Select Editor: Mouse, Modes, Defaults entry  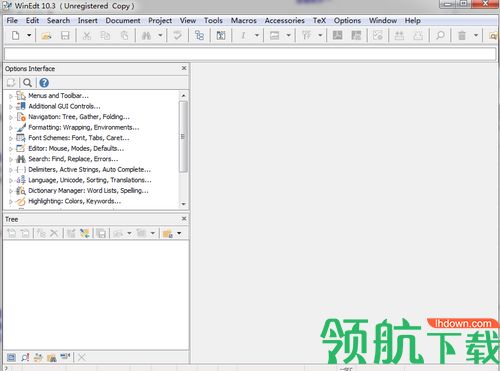coord(76,148)
